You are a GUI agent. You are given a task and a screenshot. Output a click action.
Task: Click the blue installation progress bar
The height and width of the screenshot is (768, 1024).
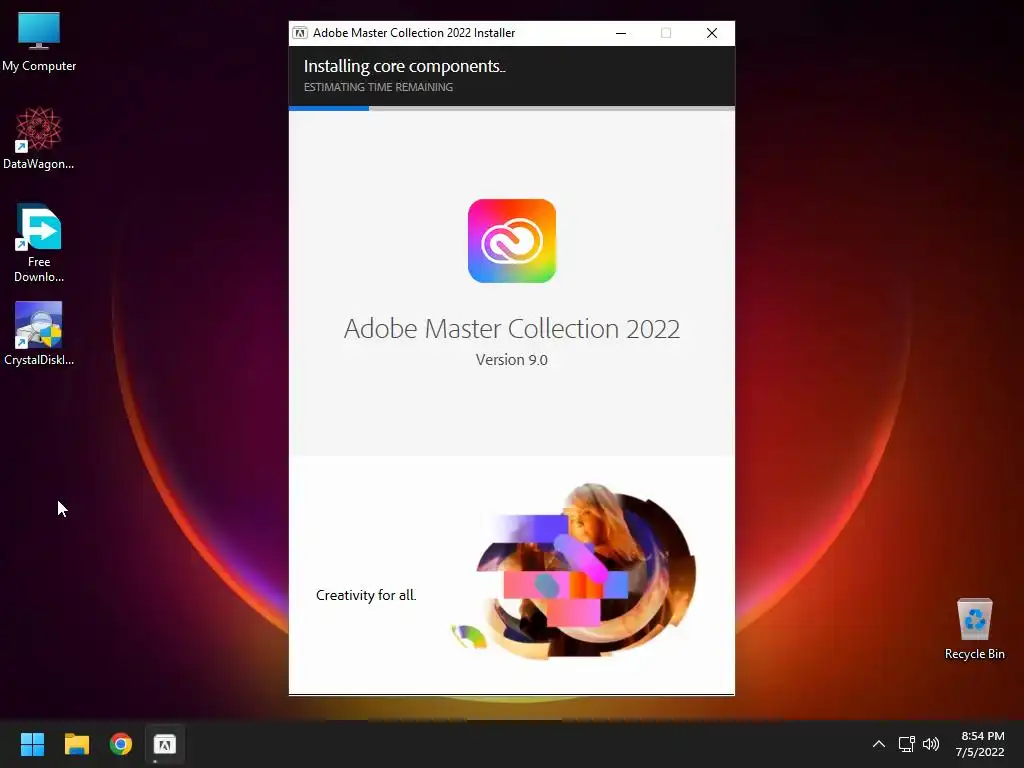[329, 108]
